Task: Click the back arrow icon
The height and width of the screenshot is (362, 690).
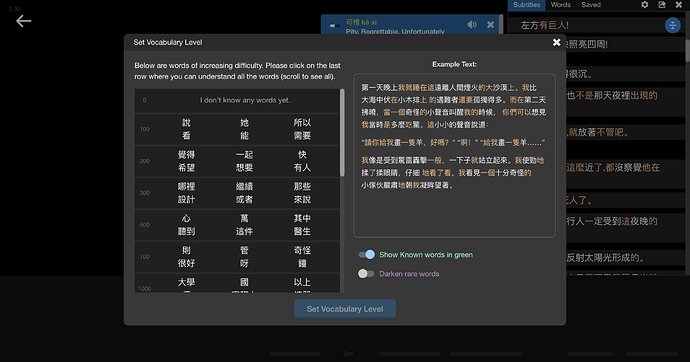Action: 23,21
